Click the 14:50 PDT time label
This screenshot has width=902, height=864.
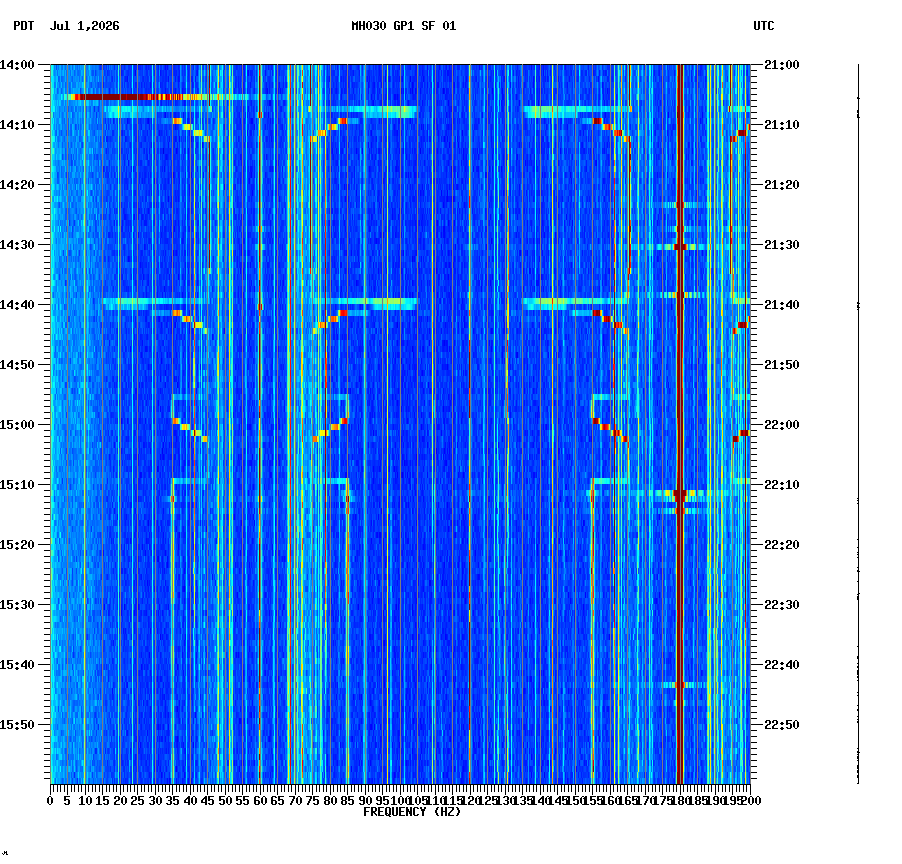coord(17,365)
